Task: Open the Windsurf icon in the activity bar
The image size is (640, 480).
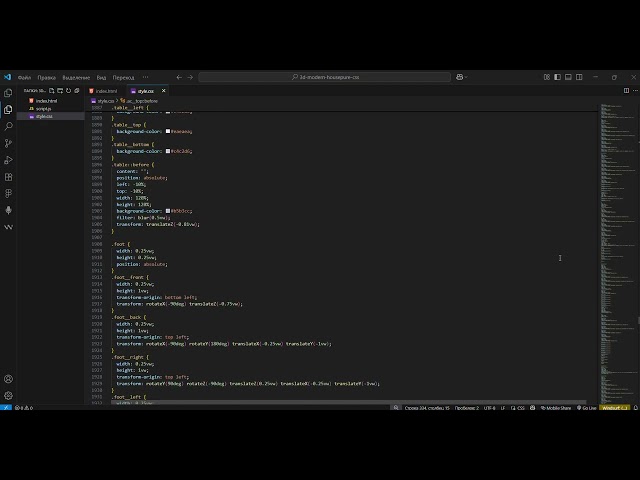Action: point(8,227)
